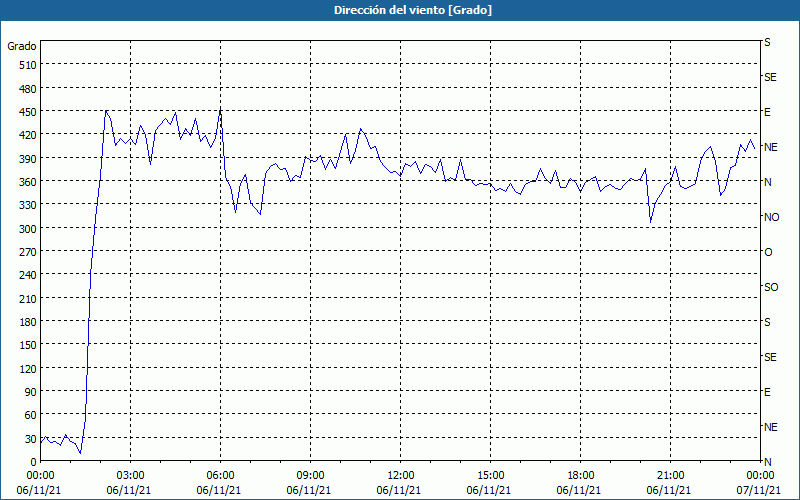
Task: Select the 450 y-axis tick label
Action: tap(28, 112)
